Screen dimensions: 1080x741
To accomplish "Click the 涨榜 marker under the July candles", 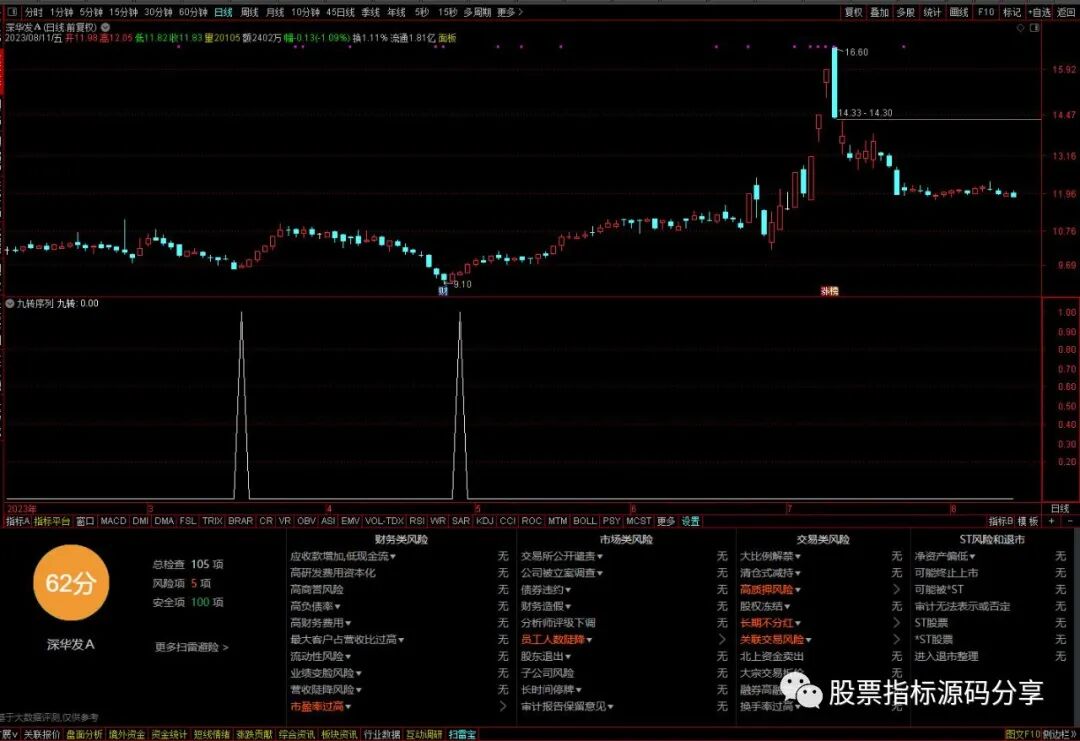I will coord(829,291).
